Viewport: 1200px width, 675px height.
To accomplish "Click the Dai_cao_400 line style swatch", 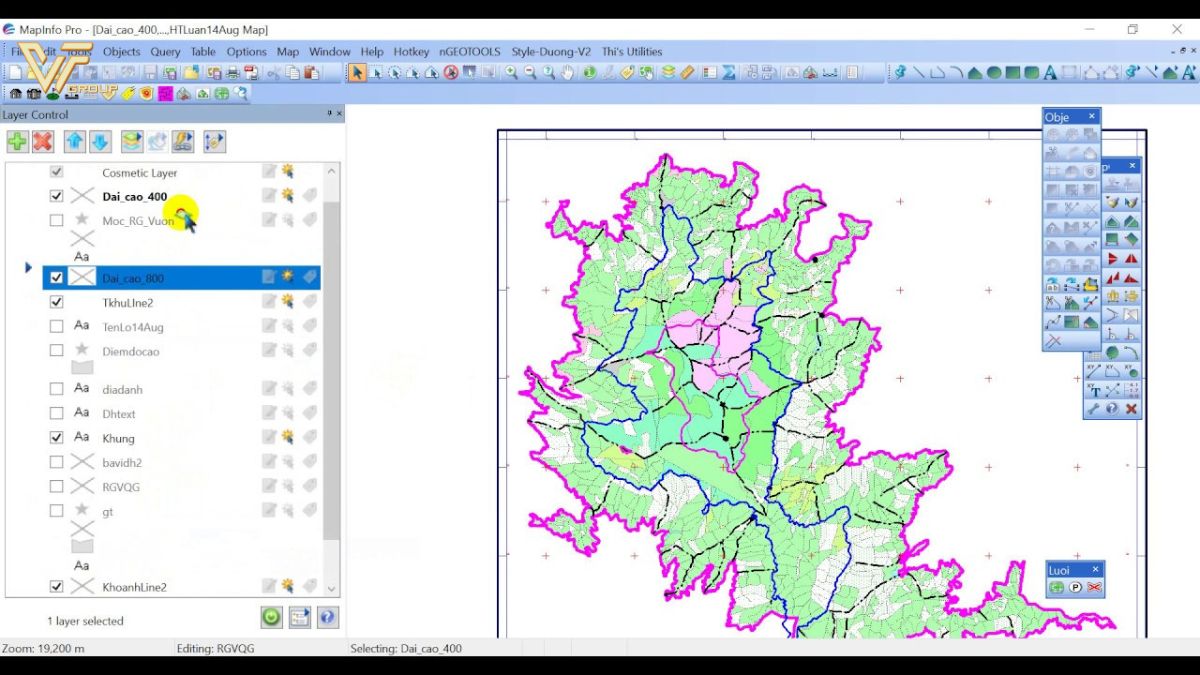I will point(82,196).
